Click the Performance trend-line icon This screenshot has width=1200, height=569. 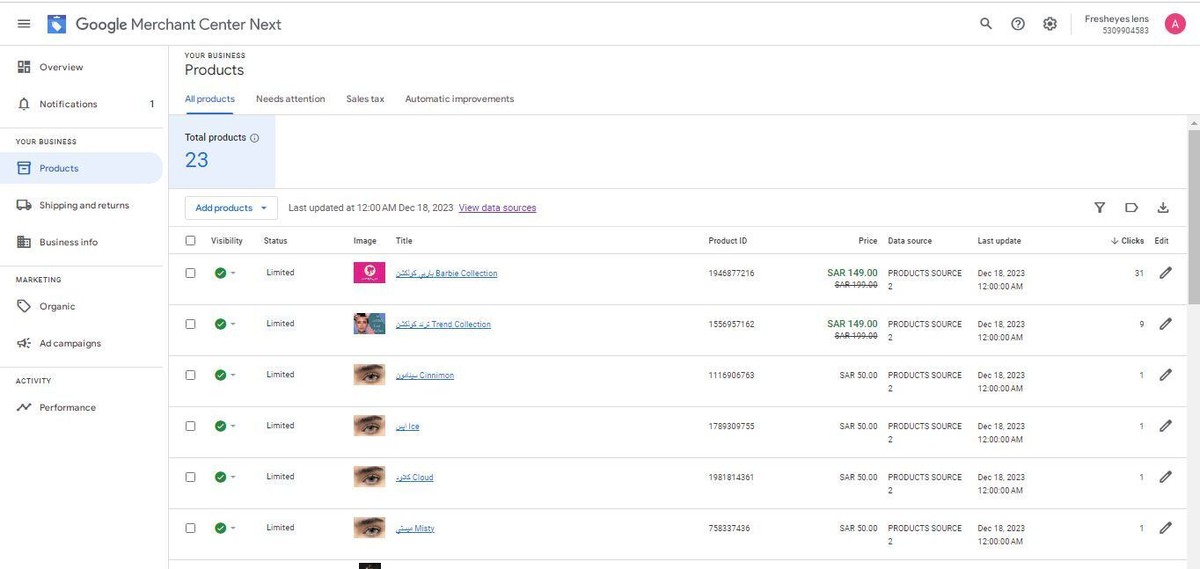coord(24,407)
